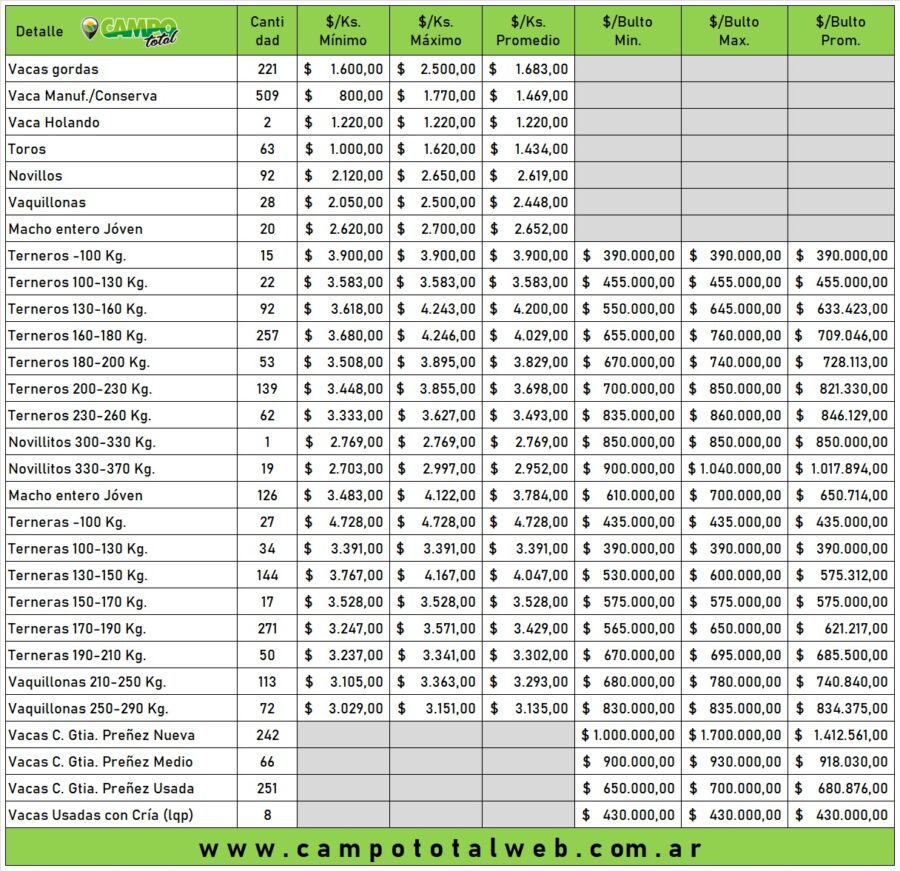This screenshot has height=871, width=900.
Task: Click the Campo Total logo
Action: click(130, 31)
